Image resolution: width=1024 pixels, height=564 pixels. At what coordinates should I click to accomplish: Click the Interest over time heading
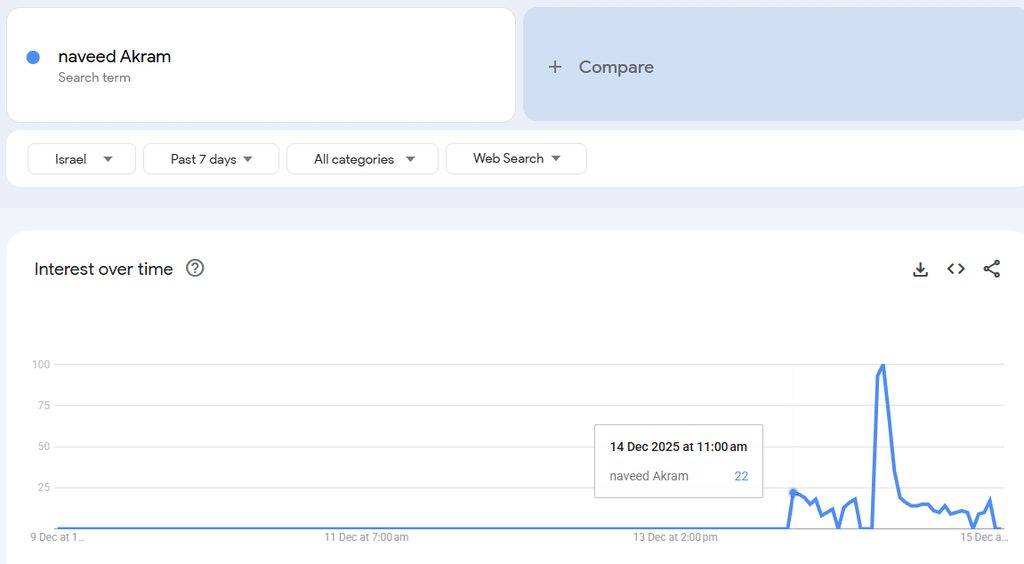tap(103, 269)
